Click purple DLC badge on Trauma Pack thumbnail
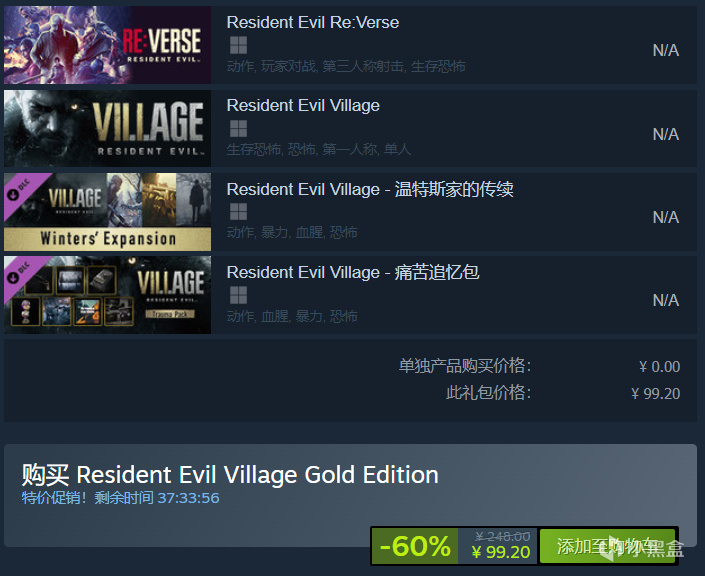 pos(21,274)
